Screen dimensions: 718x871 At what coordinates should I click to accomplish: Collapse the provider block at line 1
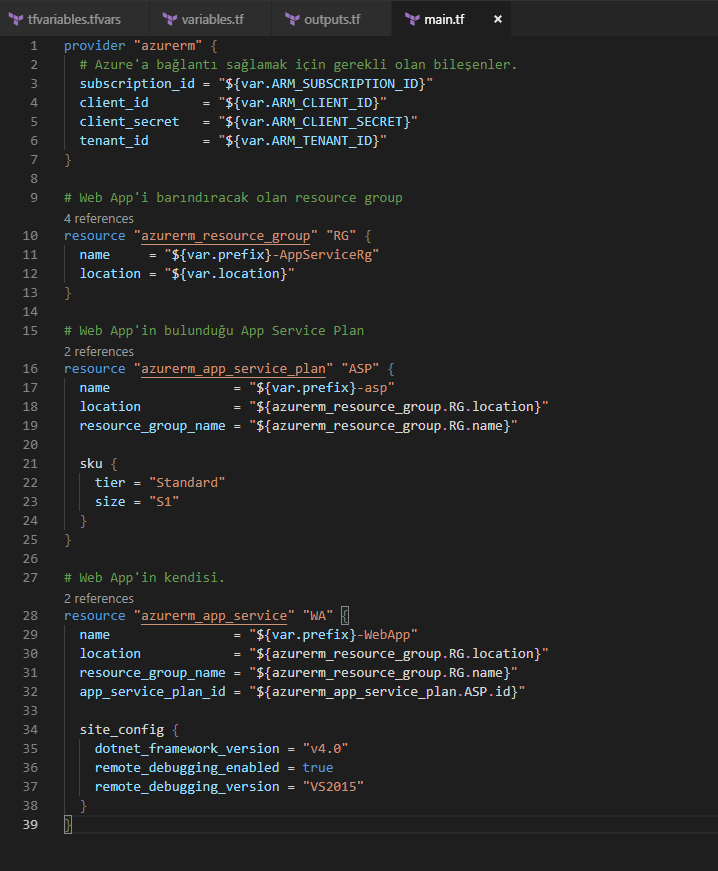pos(54,46)
